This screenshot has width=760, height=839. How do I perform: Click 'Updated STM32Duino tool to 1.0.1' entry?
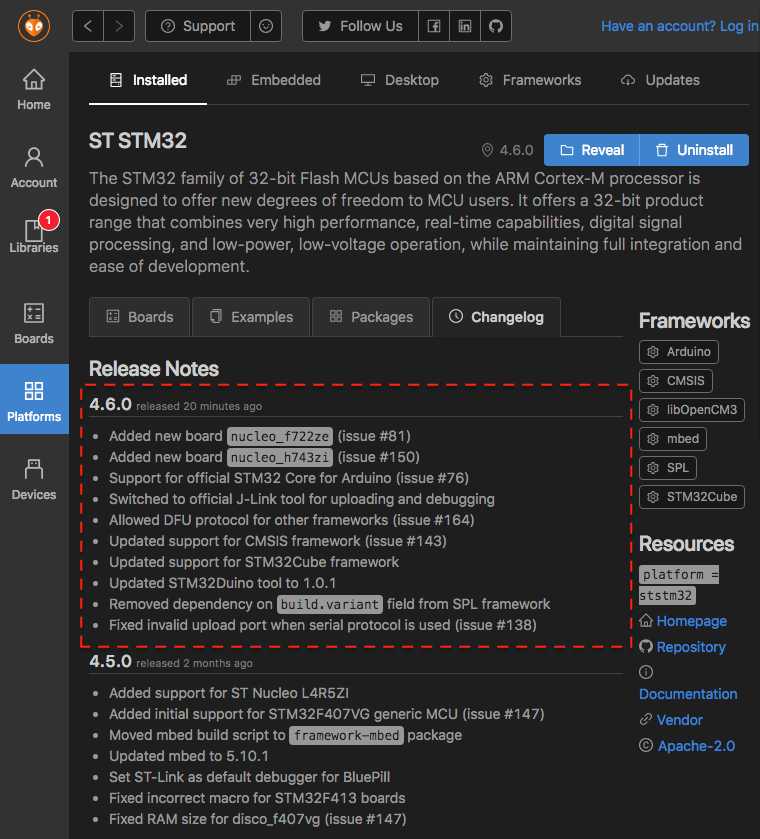[223, 583]
